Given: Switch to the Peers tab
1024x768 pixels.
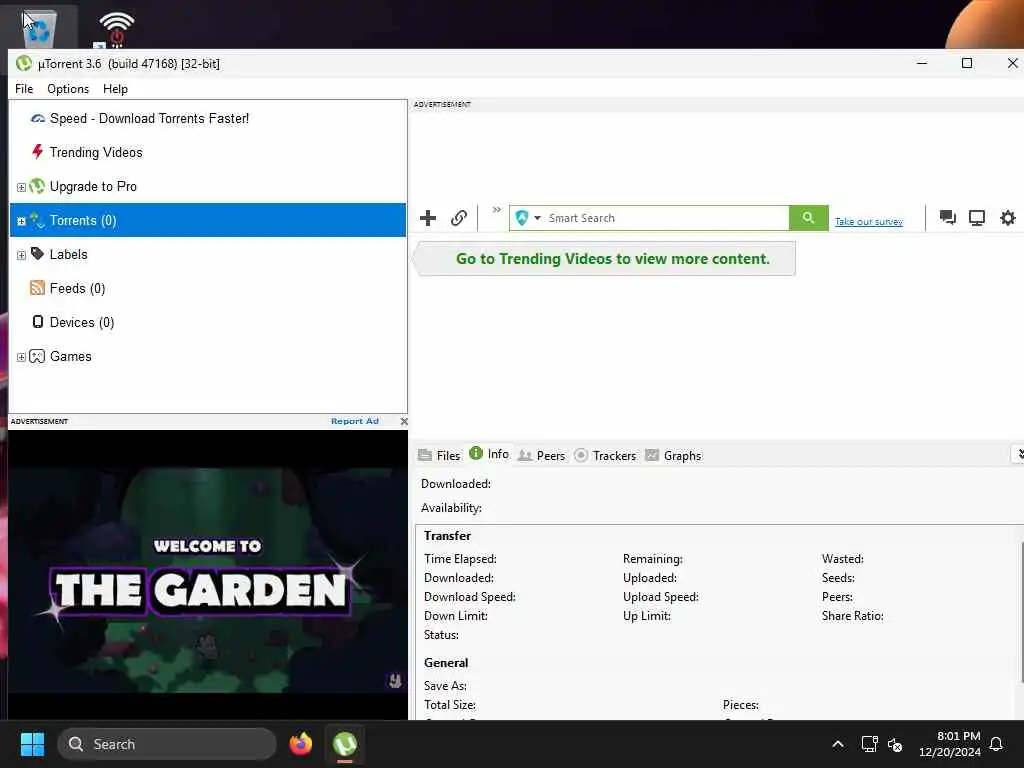Looking at the screenshot, I should 541,455.
